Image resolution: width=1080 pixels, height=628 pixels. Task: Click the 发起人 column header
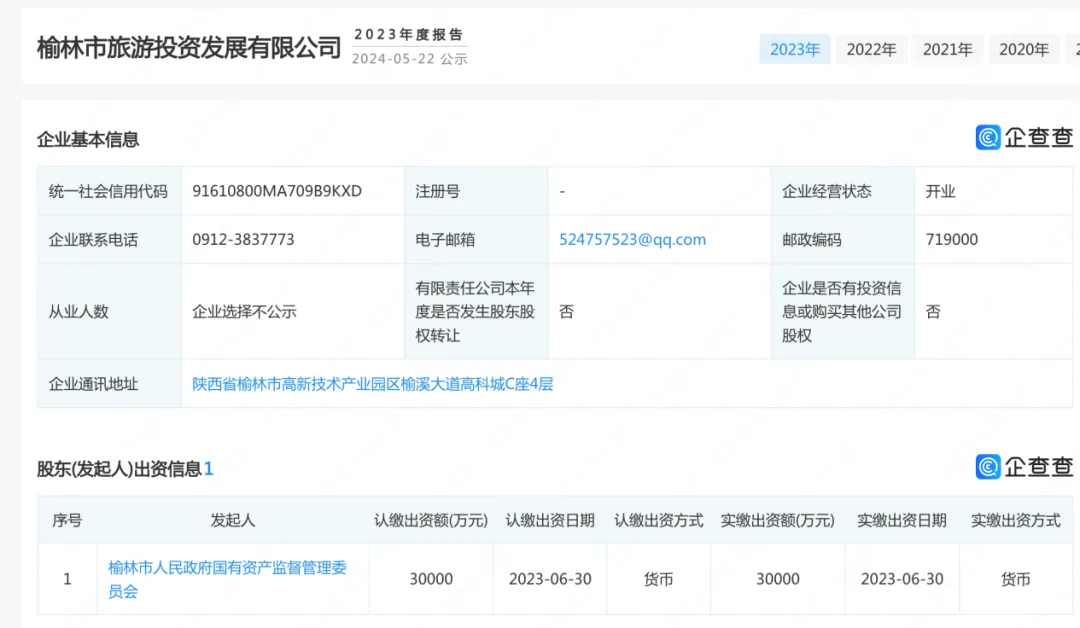pyautogui.click(x=232, y=521)
